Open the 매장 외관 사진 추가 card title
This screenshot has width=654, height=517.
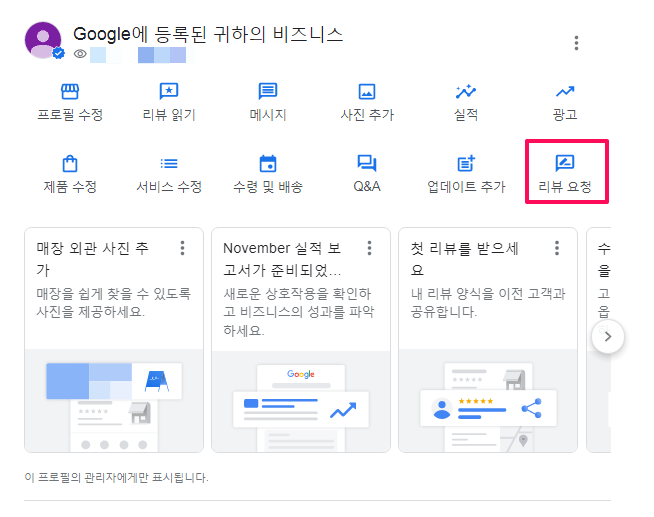point(92,259)
